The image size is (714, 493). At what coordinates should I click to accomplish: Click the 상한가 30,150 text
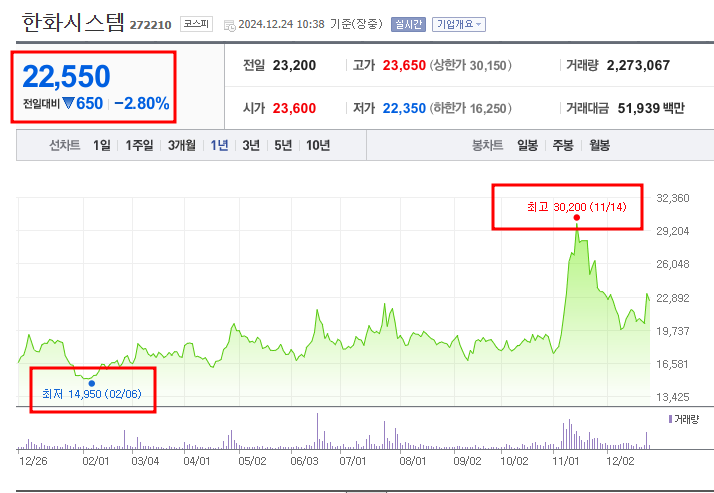coord(471,66)
